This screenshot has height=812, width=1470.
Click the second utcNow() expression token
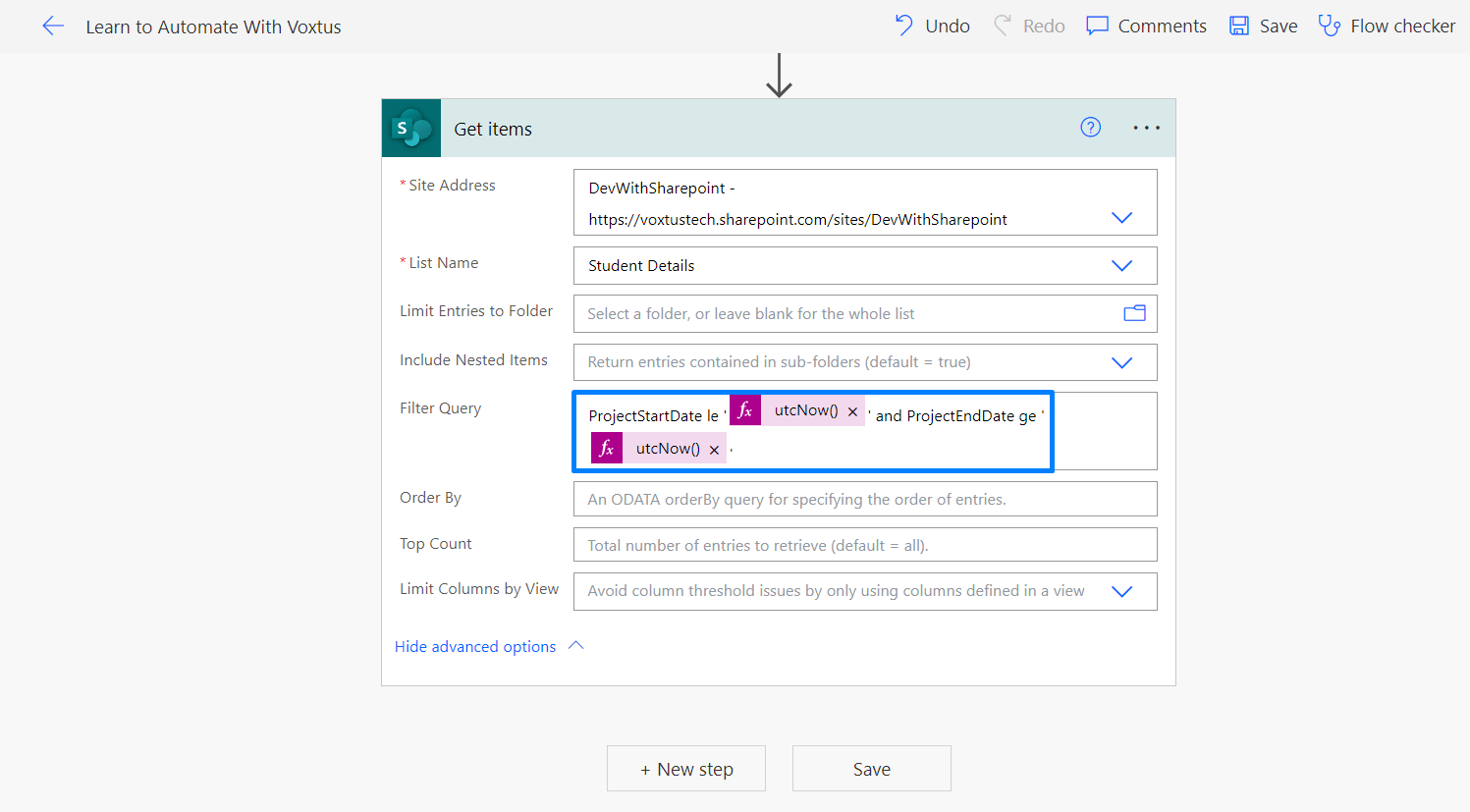click(x=659, y=449)
